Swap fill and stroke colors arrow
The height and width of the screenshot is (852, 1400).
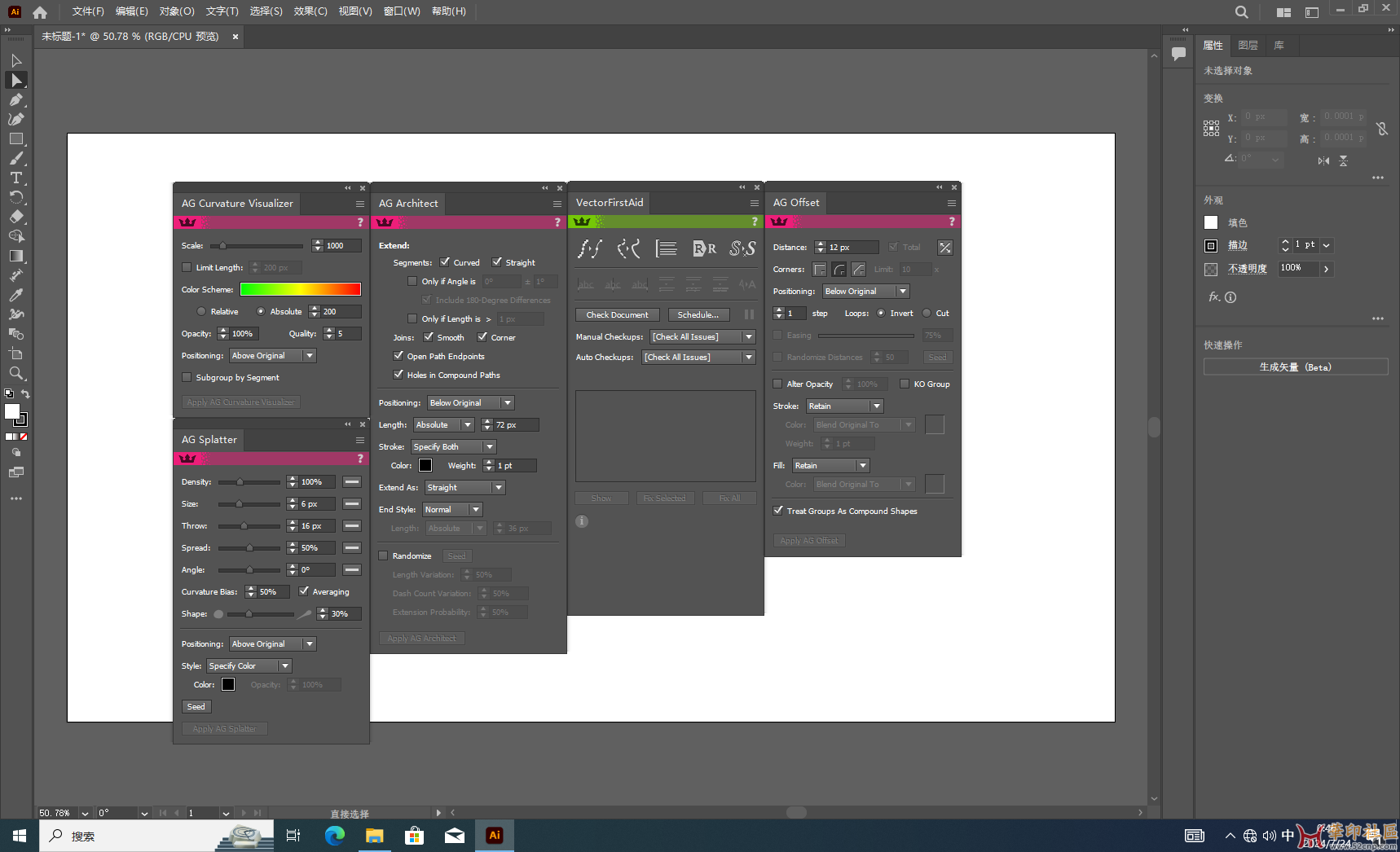tap(25, 394)
